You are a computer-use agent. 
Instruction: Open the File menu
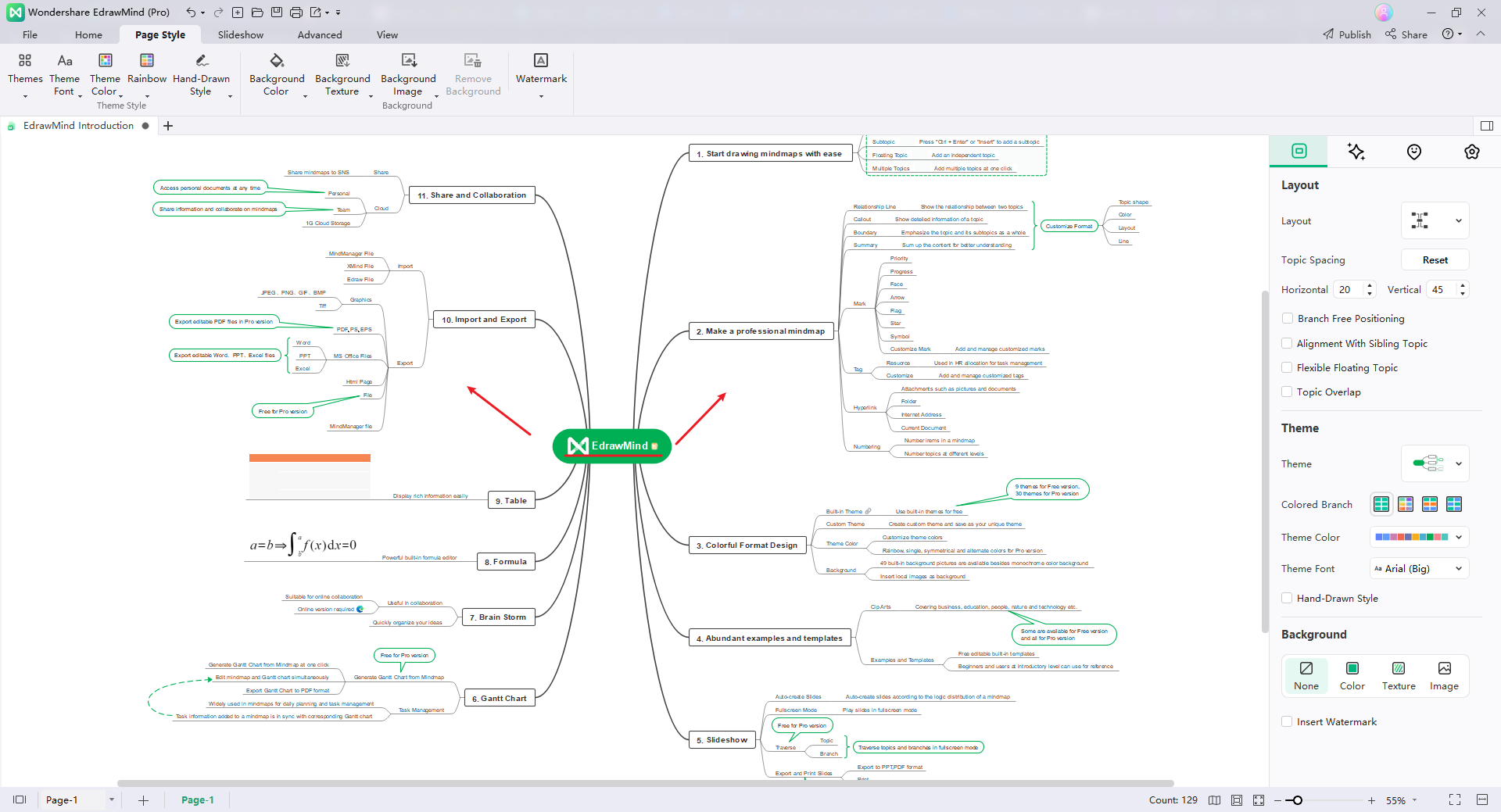[x=30, y=34]
